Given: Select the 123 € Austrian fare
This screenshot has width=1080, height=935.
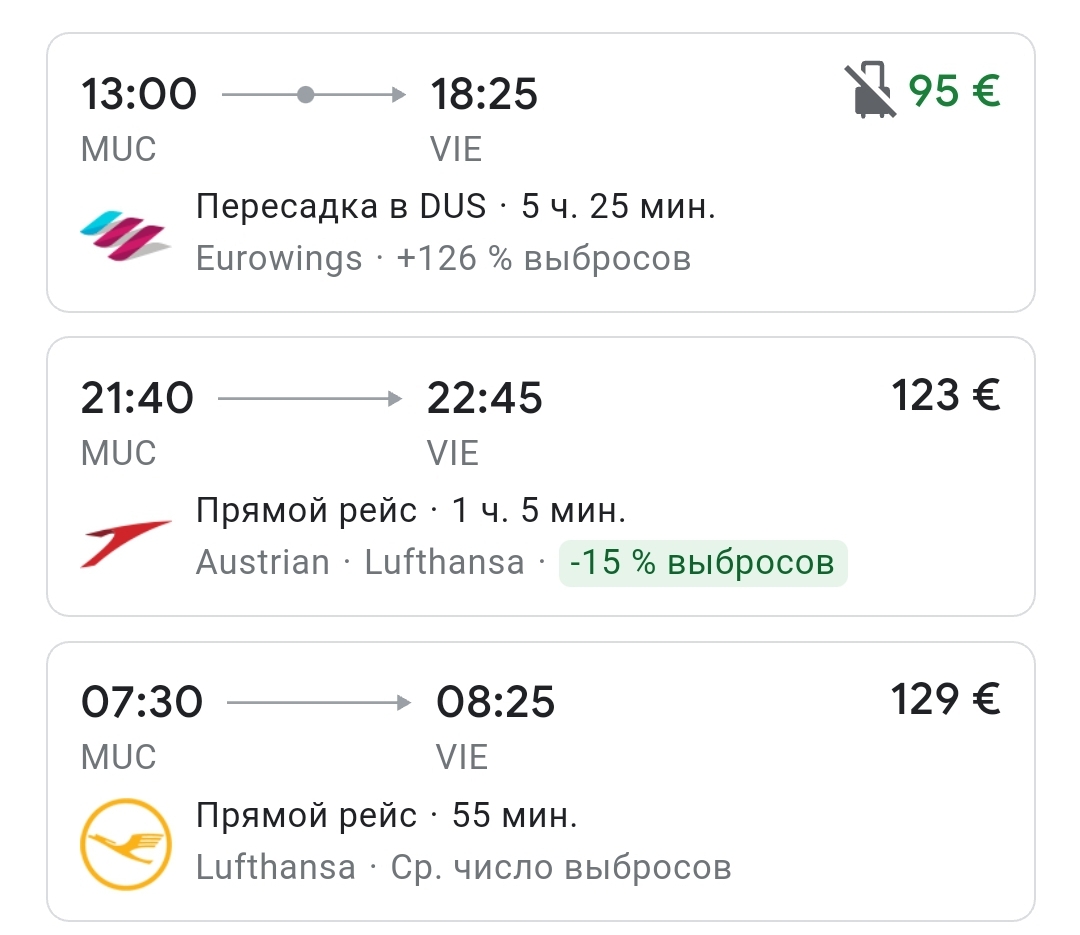Looking at the screenshot, I should point(945,396).
